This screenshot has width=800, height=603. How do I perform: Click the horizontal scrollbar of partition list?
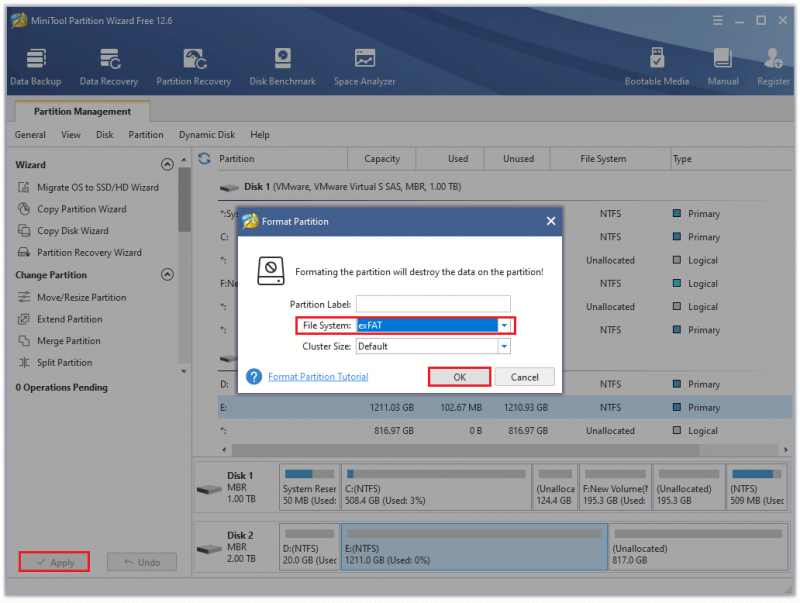click(464, 449)
